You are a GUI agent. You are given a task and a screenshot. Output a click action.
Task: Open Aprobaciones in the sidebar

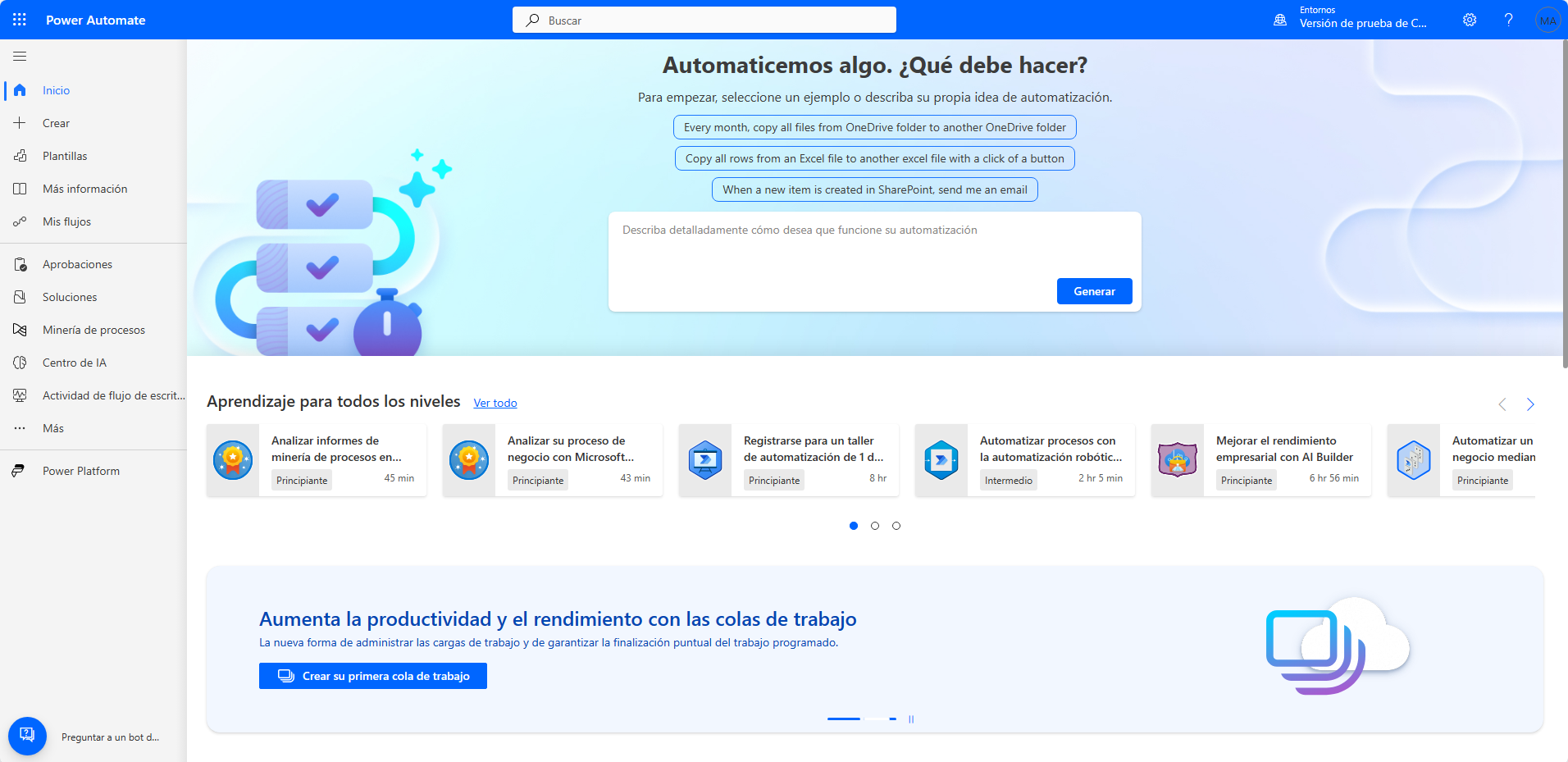point(93,264)
